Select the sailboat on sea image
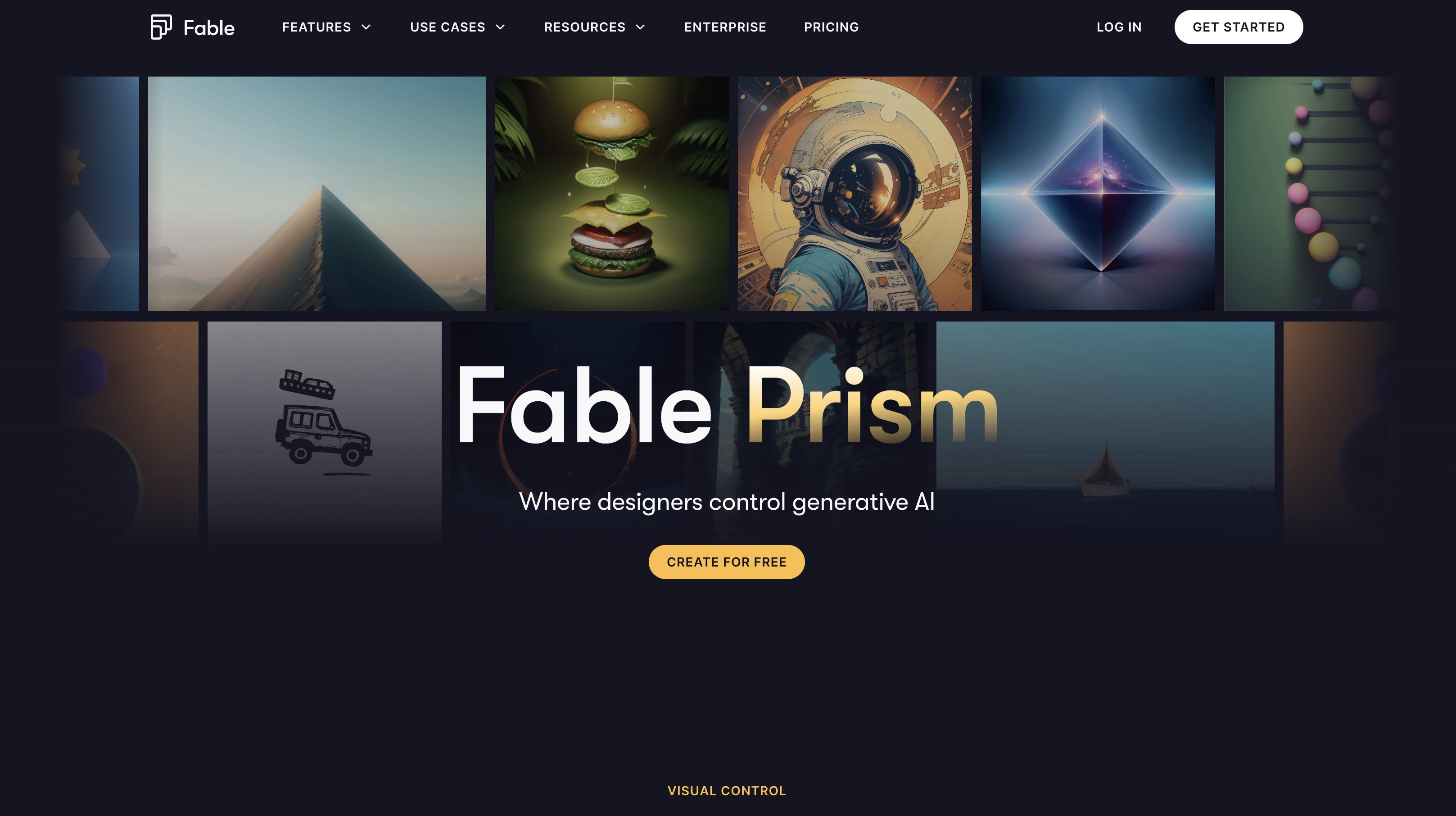This screenshot has width=1456, height=816. 1105,432
